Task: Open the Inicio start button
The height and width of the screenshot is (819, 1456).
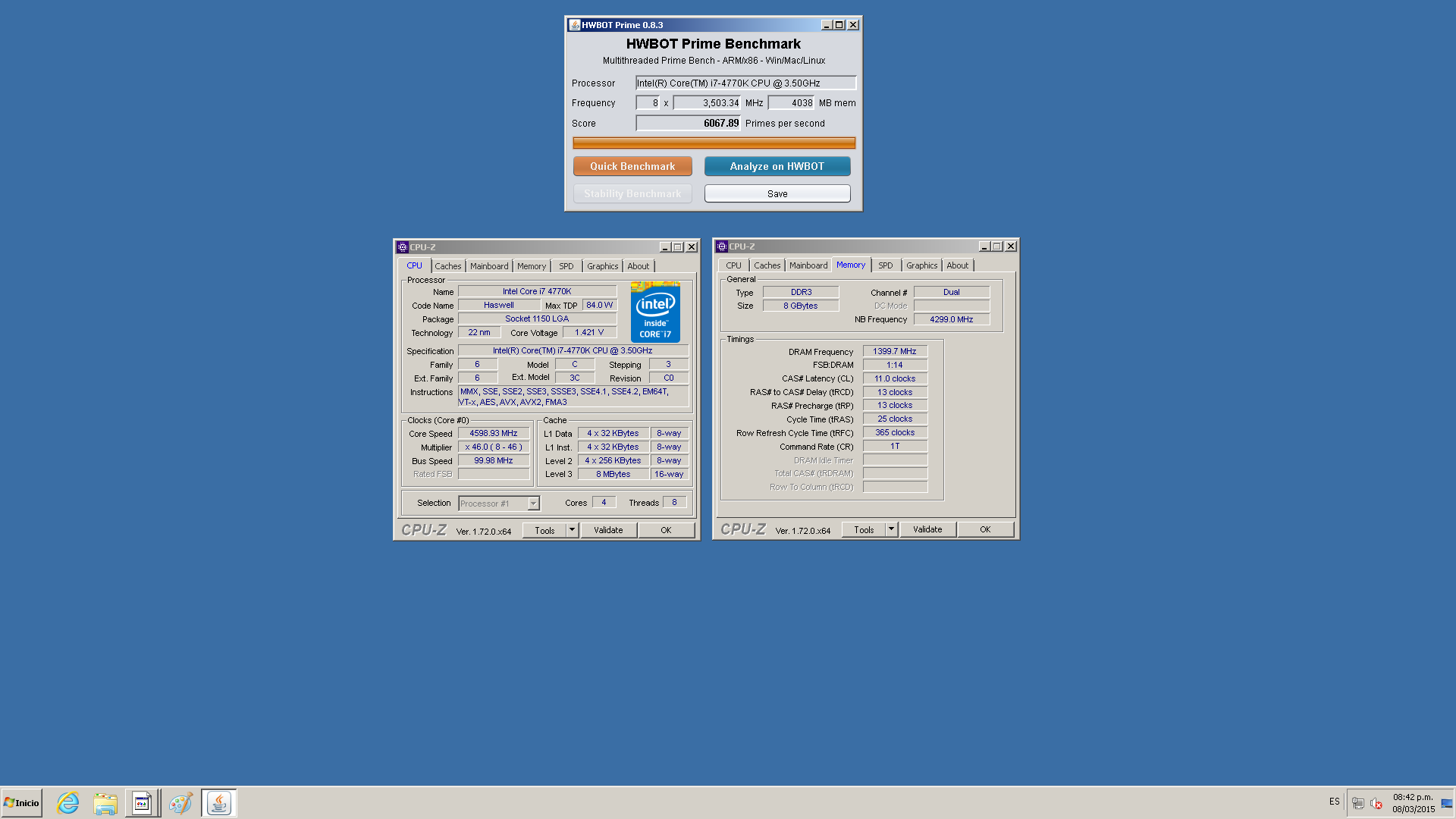Action: [x=21, y=803]
